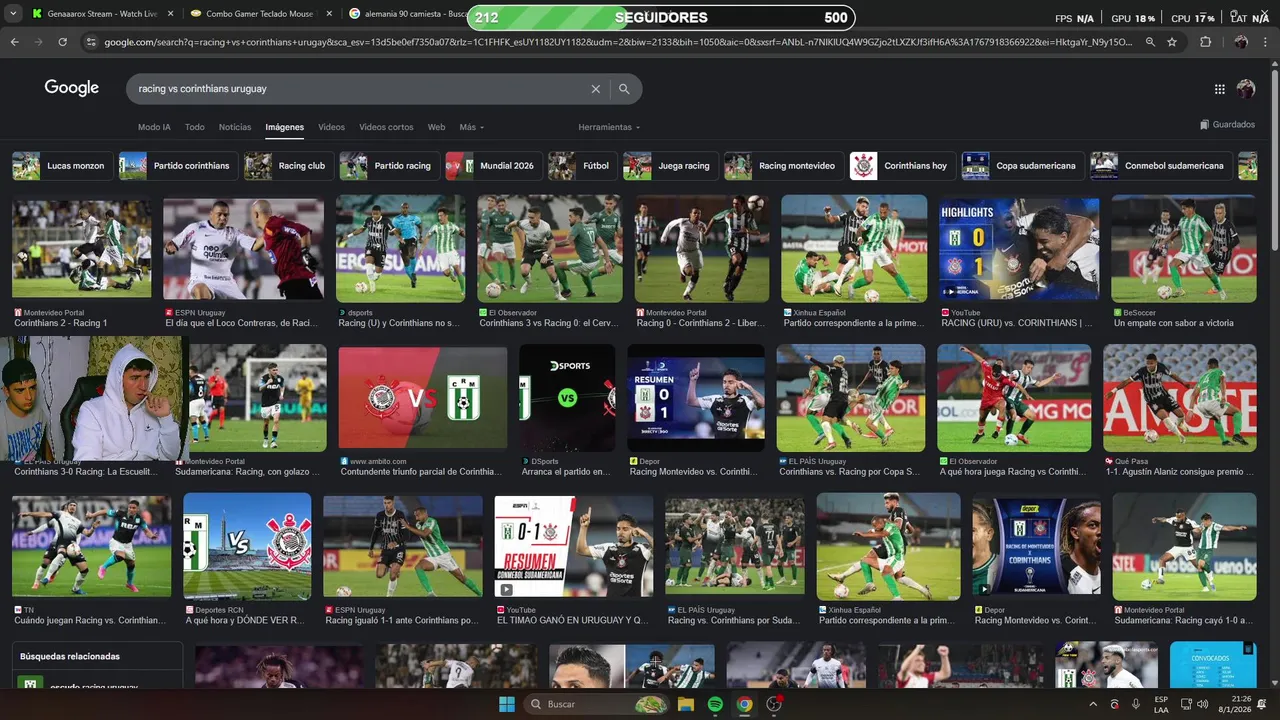The height and width of the screenshot is (720, 1280).
Task: Open 'EL TIMAO GANÓ EN URUGUAY' YouTube link
Action: [x=573, y=620]
